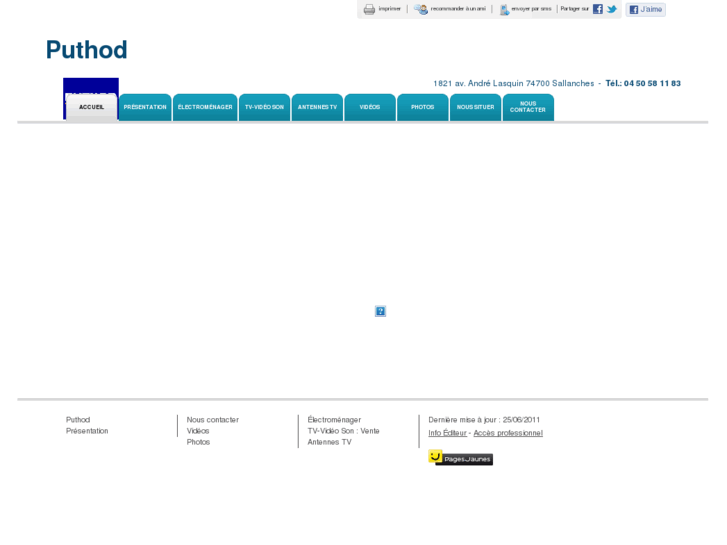
Task: Open the PagesJaunes logo link
Action: click(x=460, y=457)
